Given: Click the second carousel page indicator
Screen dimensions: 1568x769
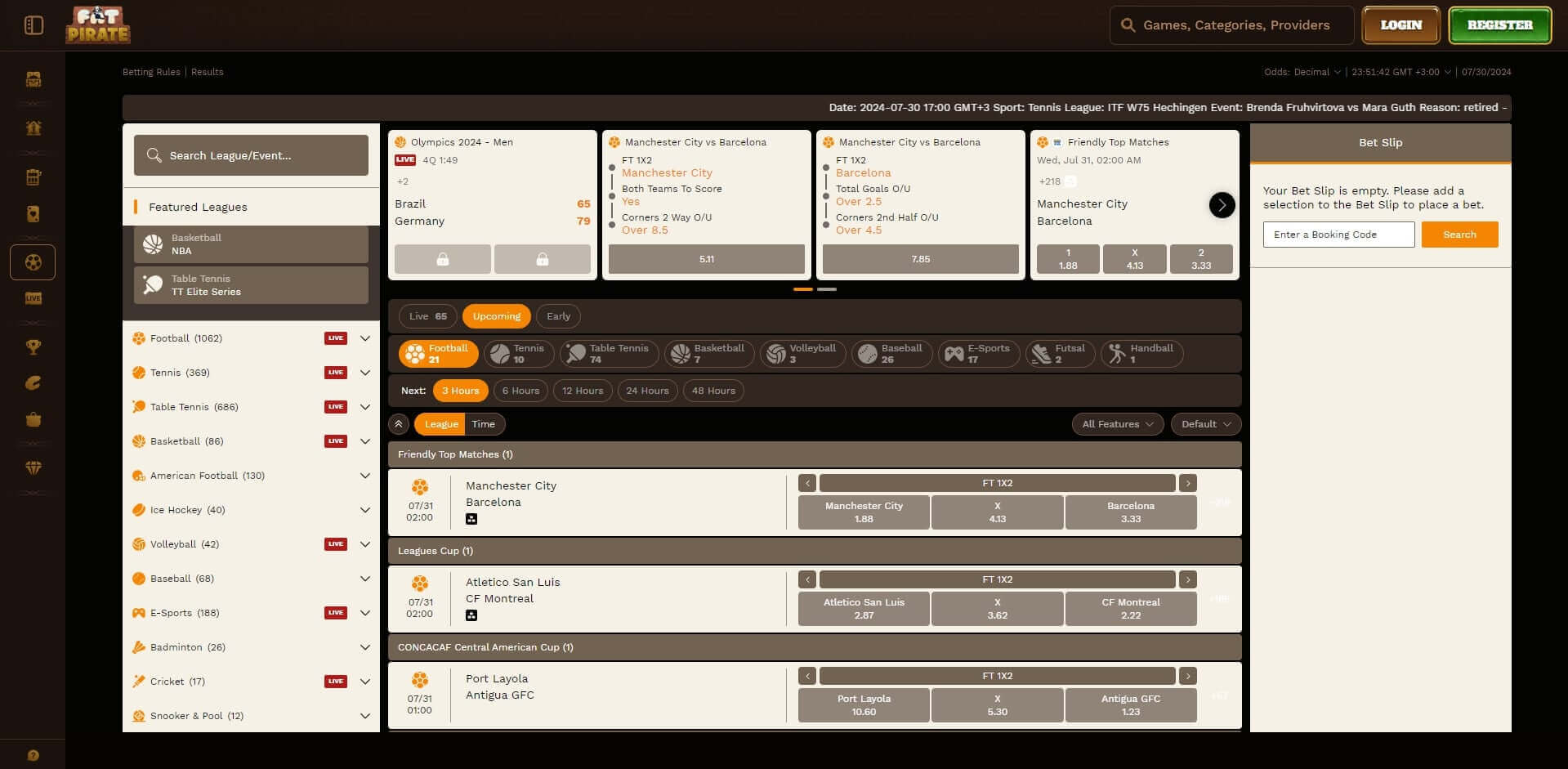Looking at the screenshot, I should click(x=827, y=289).
